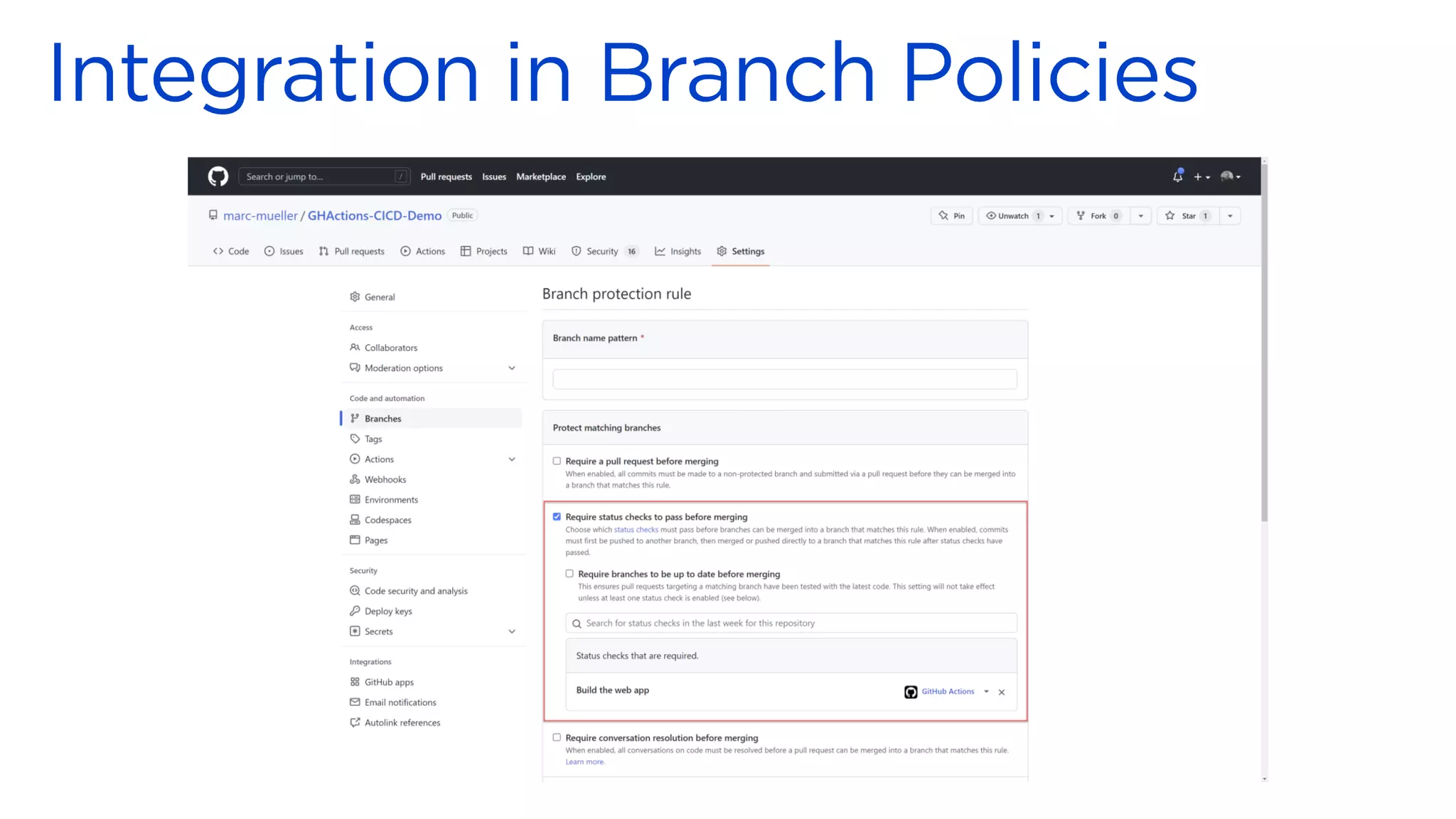The width and height of the screenshot is (1456, 819).
Task: Open Webhooks settings in the sidebar
Action: click(385, 479)
